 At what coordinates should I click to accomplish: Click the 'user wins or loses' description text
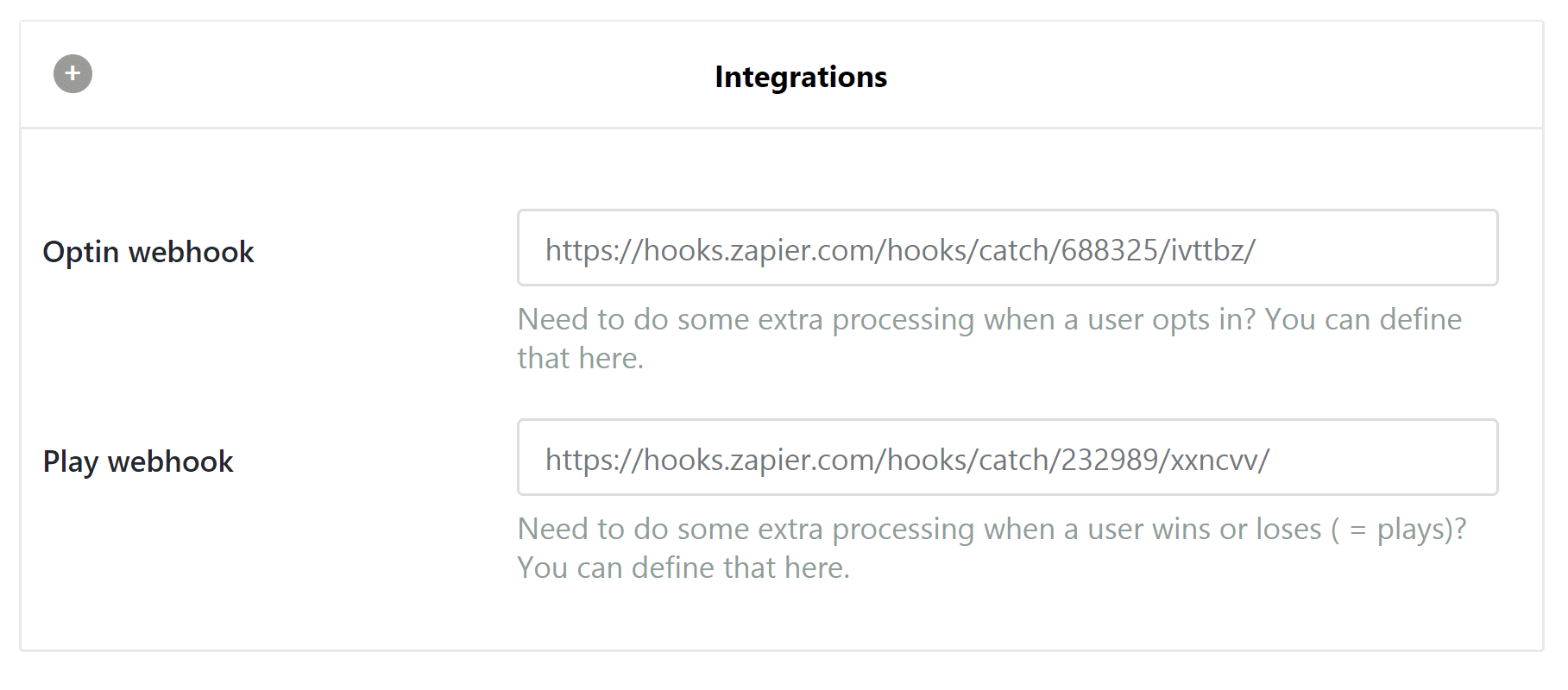991,529
